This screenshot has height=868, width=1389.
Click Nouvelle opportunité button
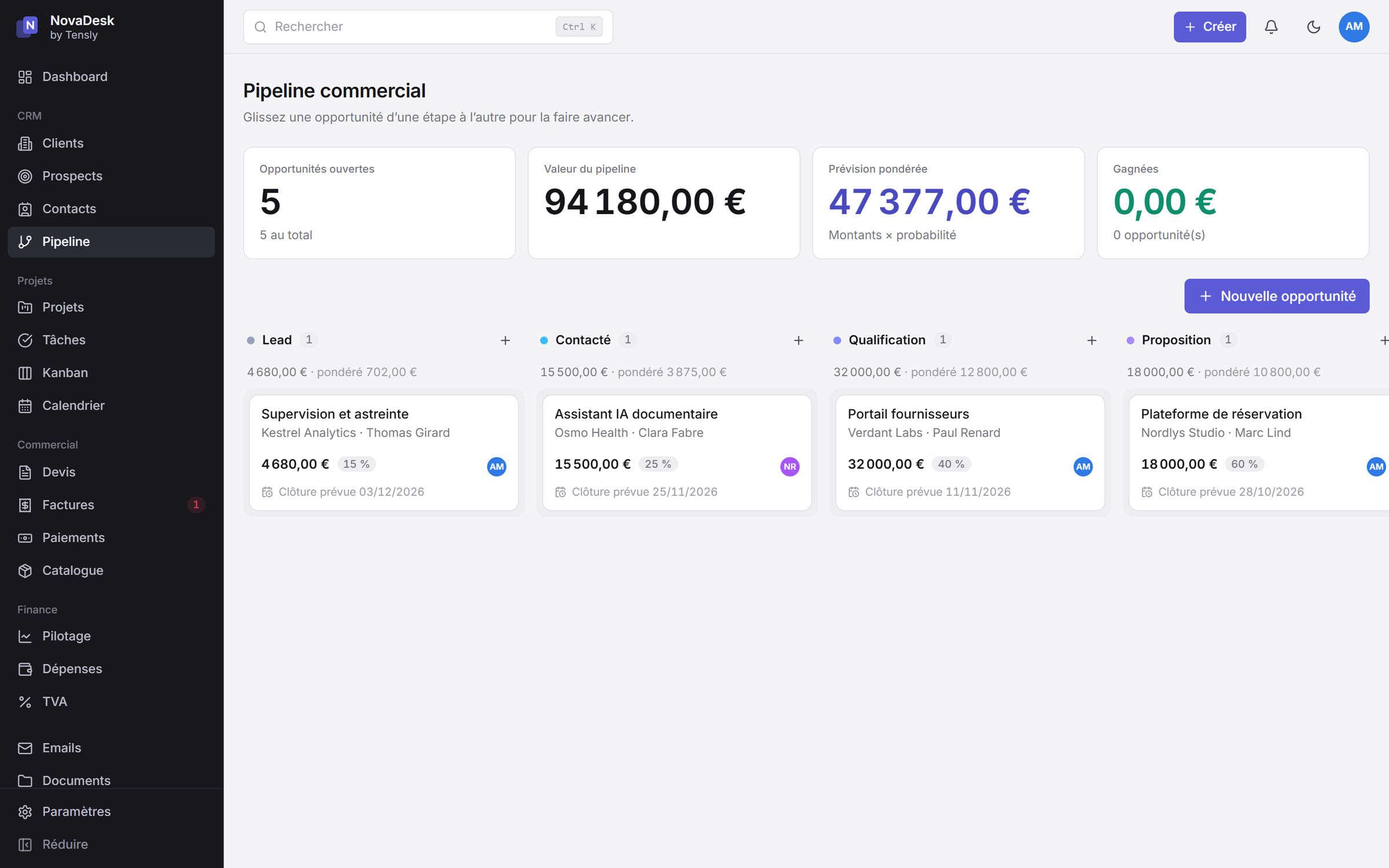click(1277, 296)
